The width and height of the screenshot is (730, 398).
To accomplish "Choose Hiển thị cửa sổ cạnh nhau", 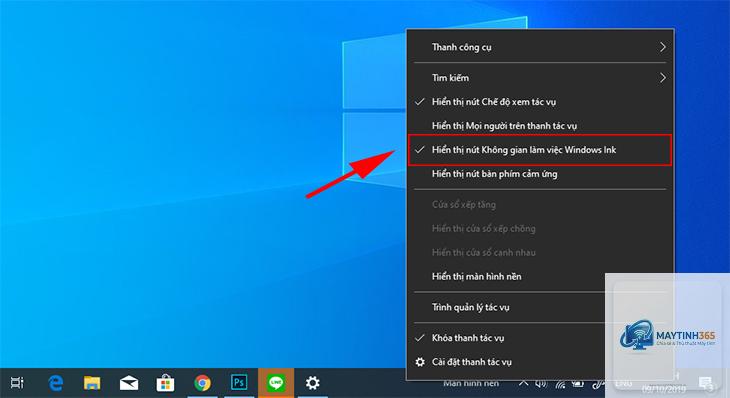I will 540,252.
